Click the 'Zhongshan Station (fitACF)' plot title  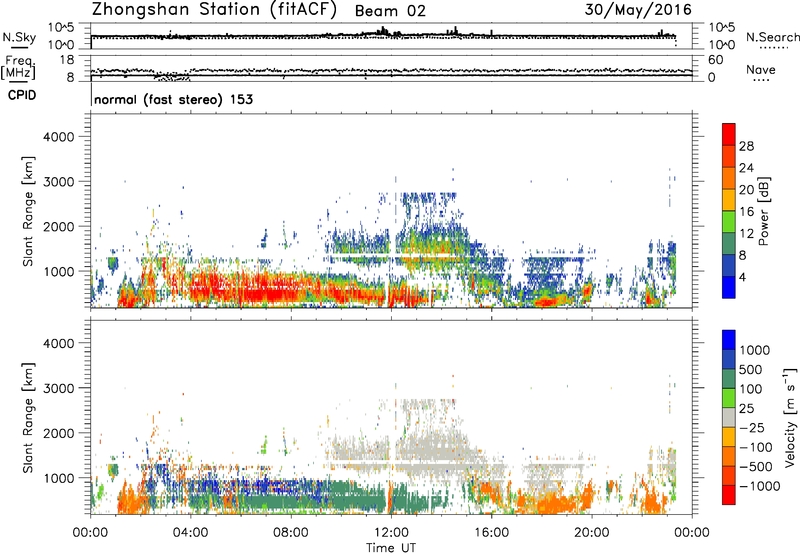pos(214,10)
